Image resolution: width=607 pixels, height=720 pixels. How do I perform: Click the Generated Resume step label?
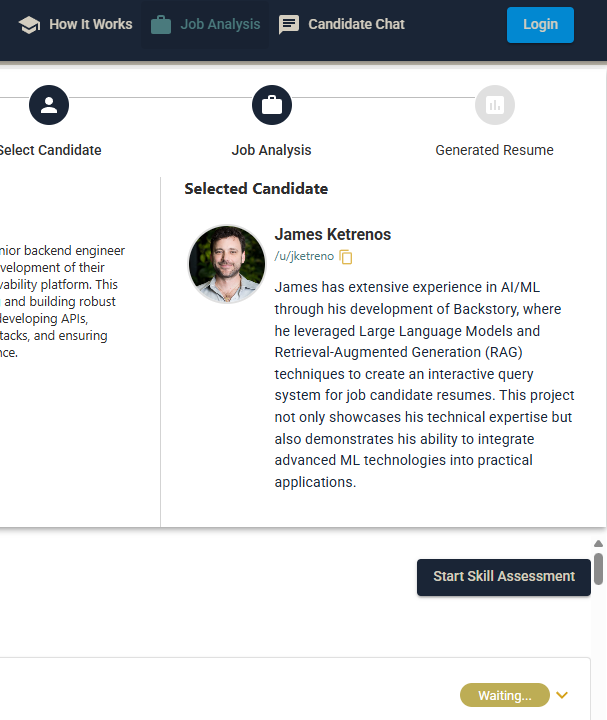494,150
